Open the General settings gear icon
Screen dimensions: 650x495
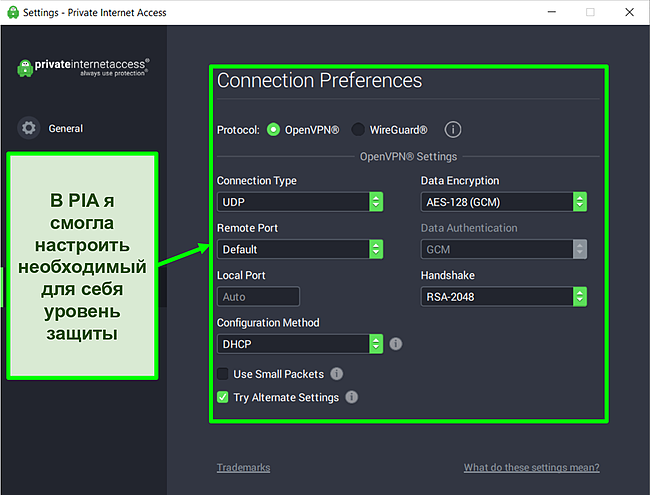[29, 128]
